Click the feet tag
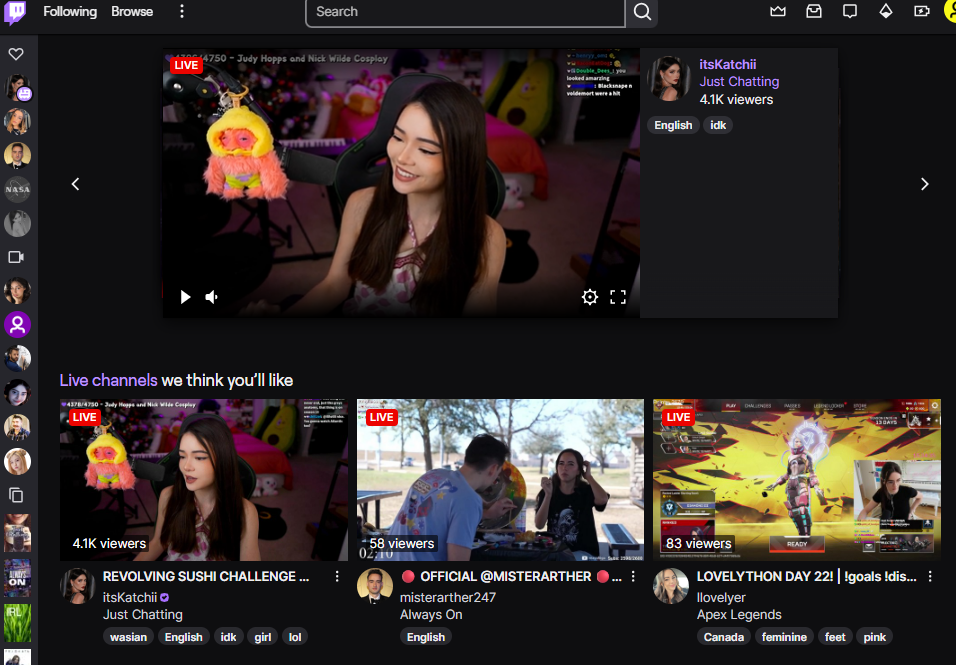956x665 pixels. click(835, 637)
